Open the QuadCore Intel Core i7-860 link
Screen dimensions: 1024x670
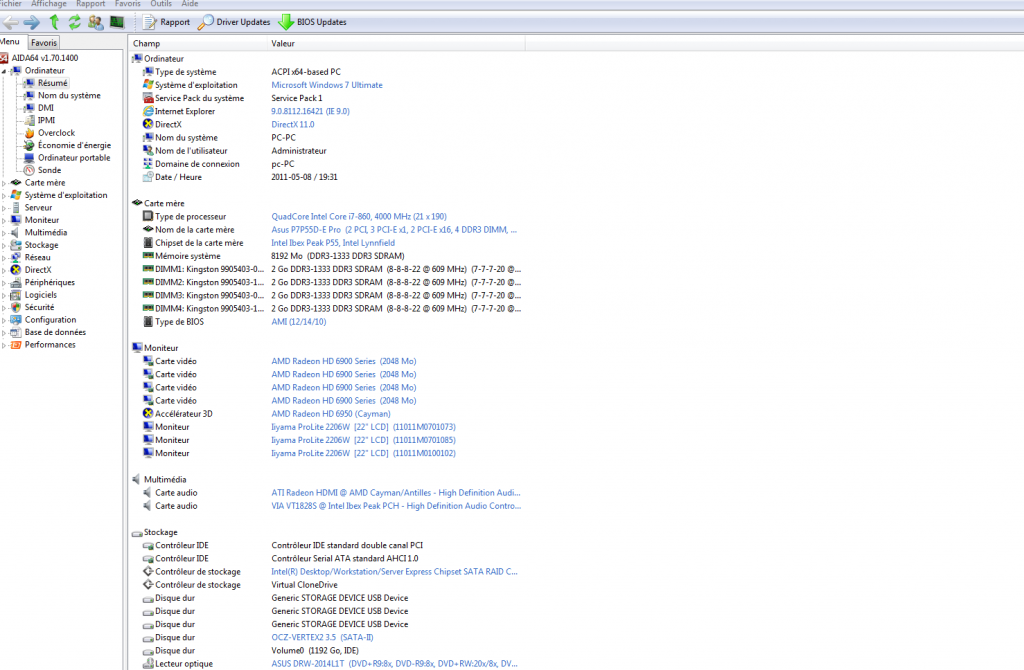(x=359, y=216)
